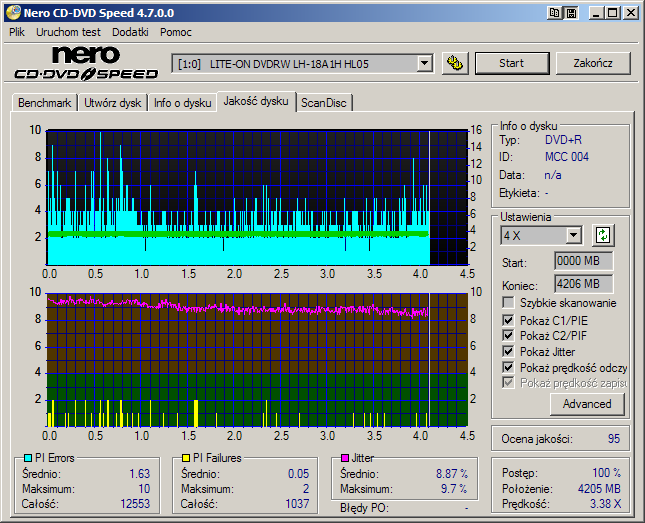This screenshot has height=523, width=645.
Task: Open the Uruchom test menu
Action: tap(68, 32)
